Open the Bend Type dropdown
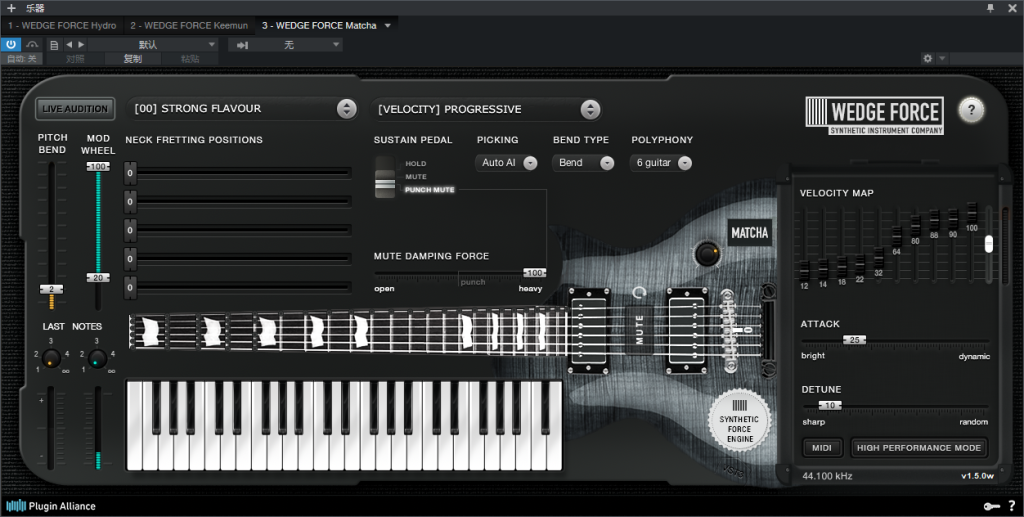Image resolution: width=1024 pixels, height=517 pixels. [583, 163]
